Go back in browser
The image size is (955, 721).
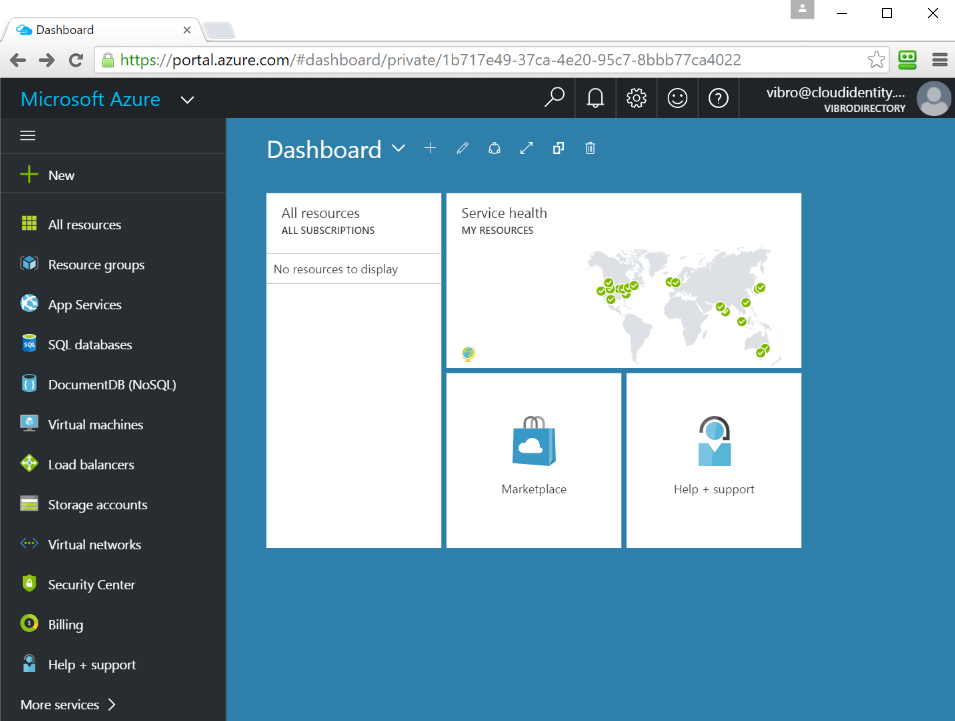(x=18, y=60)
